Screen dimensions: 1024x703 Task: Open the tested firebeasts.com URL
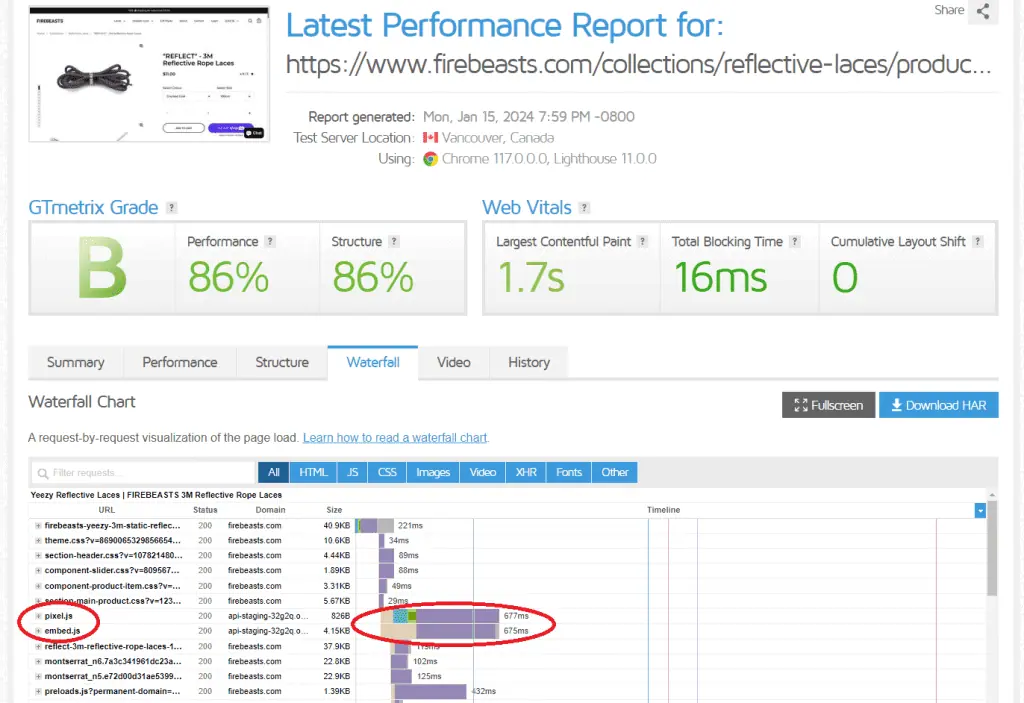[639, 65]
